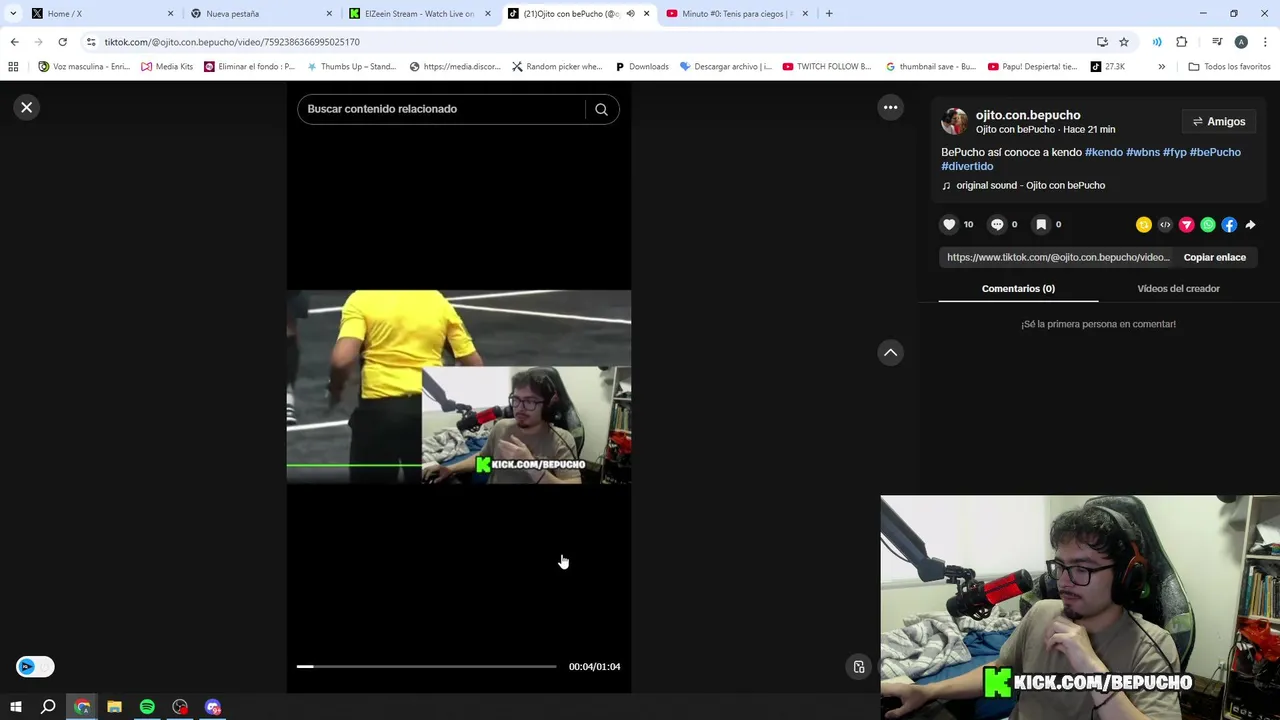Switch to the Nueva pestaña browser tab

tap(259, 14)
